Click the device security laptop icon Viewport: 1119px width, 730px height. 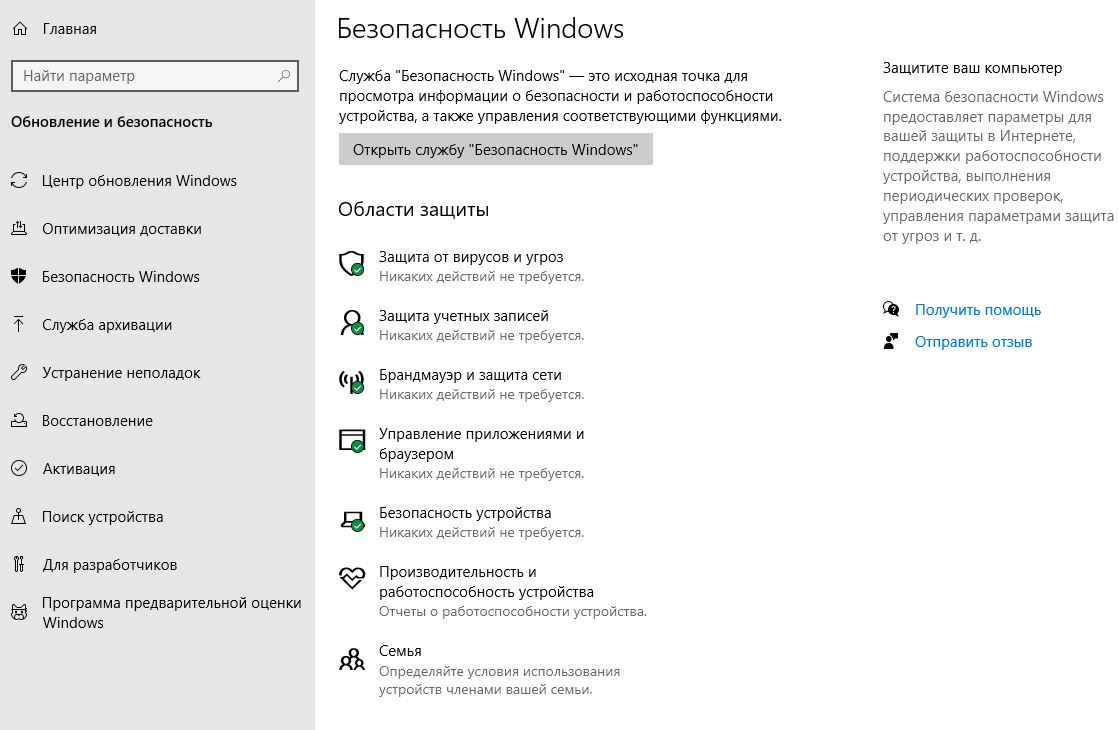pyautogui.click(x=351, y=520)
